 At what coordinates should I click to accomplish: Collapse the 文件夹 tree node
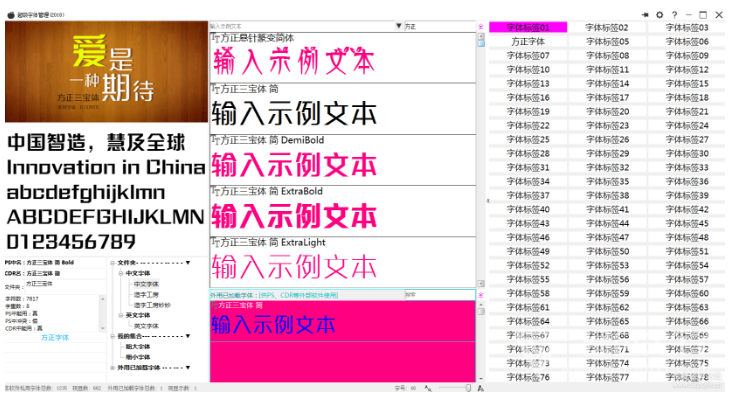coord(113,263)
